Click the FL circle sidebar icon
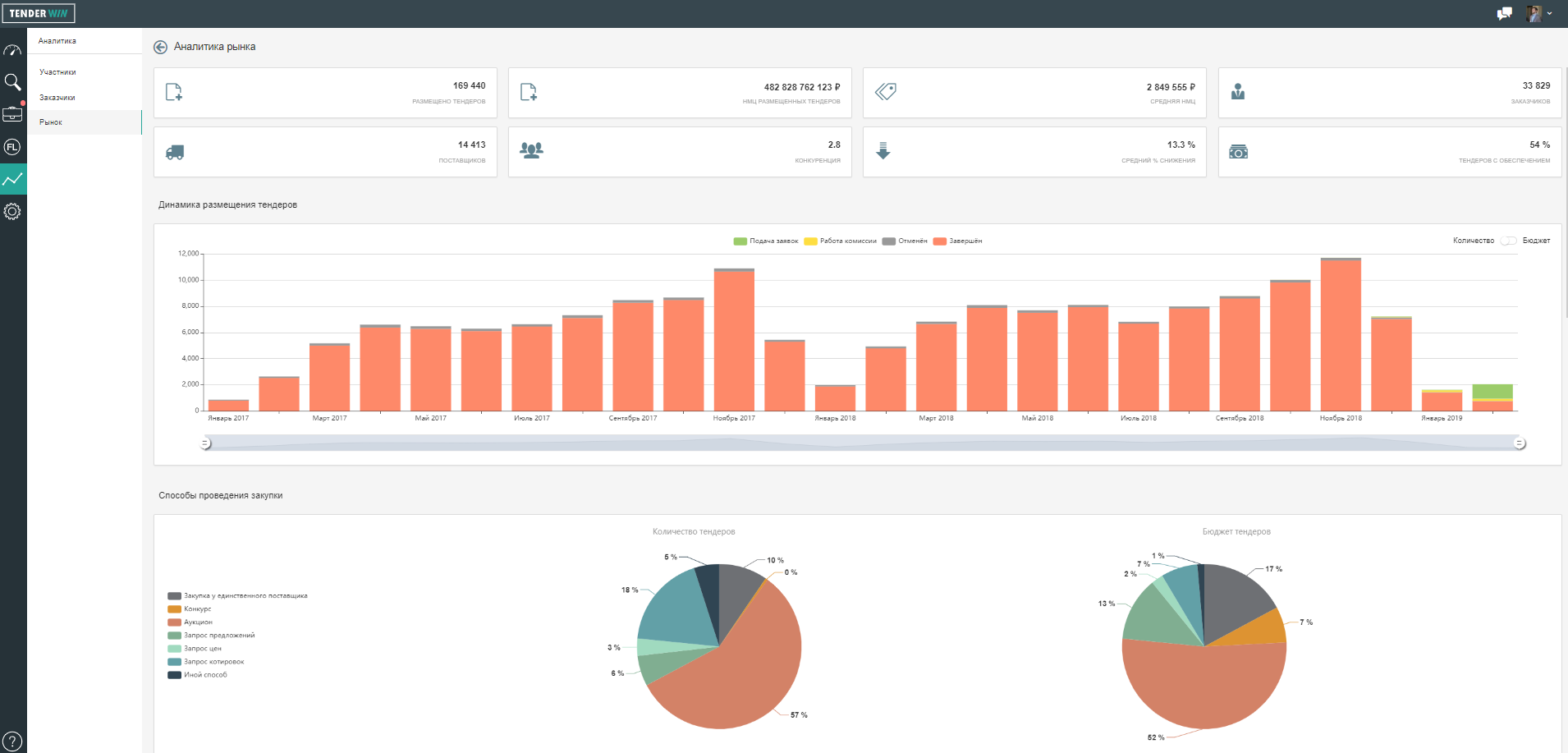Viewport: 1568px width, 753px height. pos(12,147)
